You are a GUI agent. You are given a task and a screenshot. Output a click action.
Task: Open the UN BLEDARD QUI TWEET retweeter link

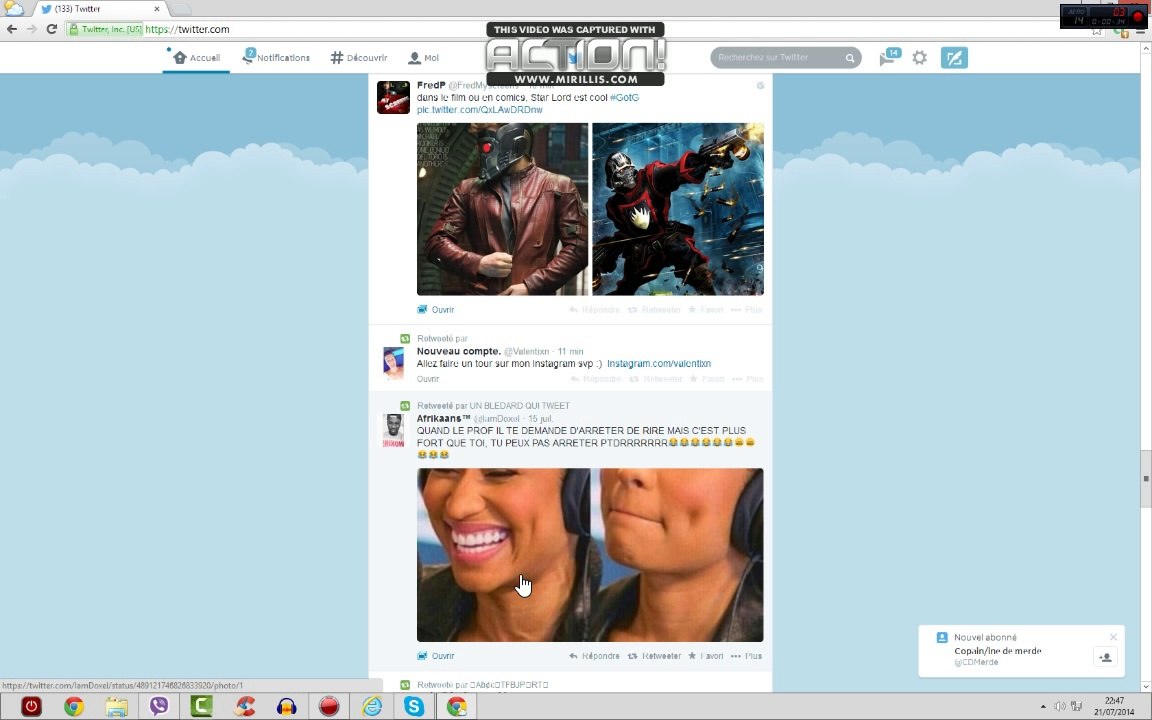519,406
